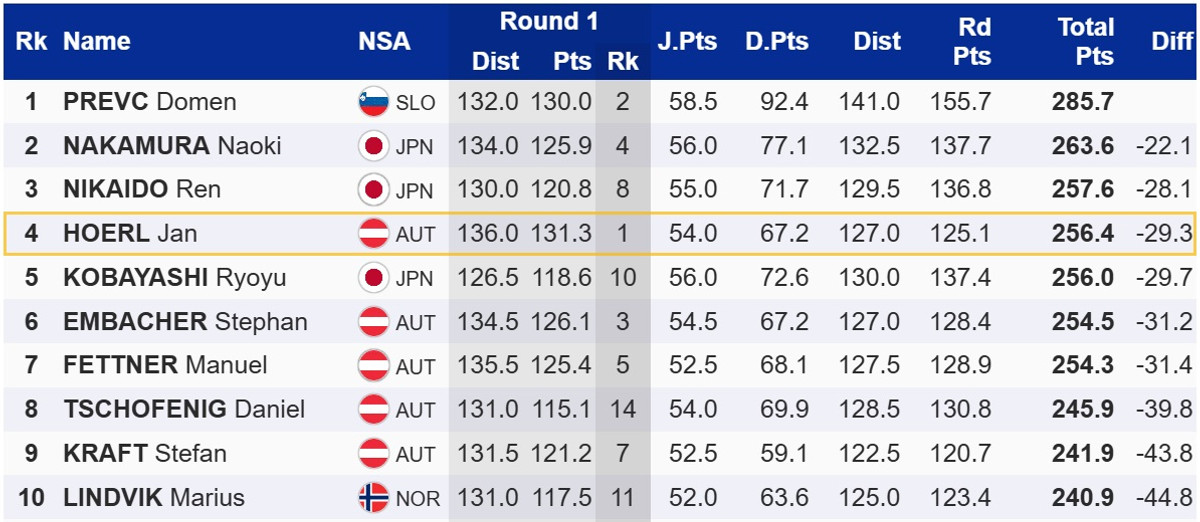
Task: Click Austria flag icon beside Jan Hoerl
Action: click(373, 234)
